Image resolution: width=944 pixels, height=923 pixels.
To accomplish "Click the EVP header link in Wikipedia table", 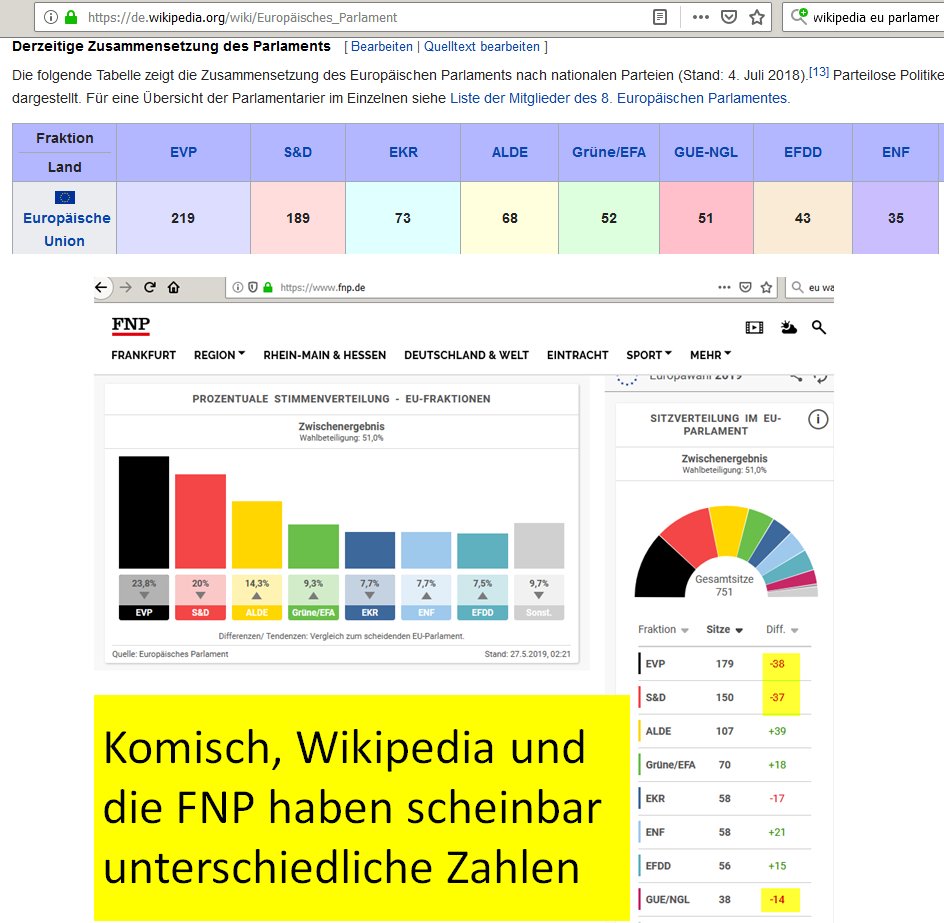I will (x=183, y=152).
